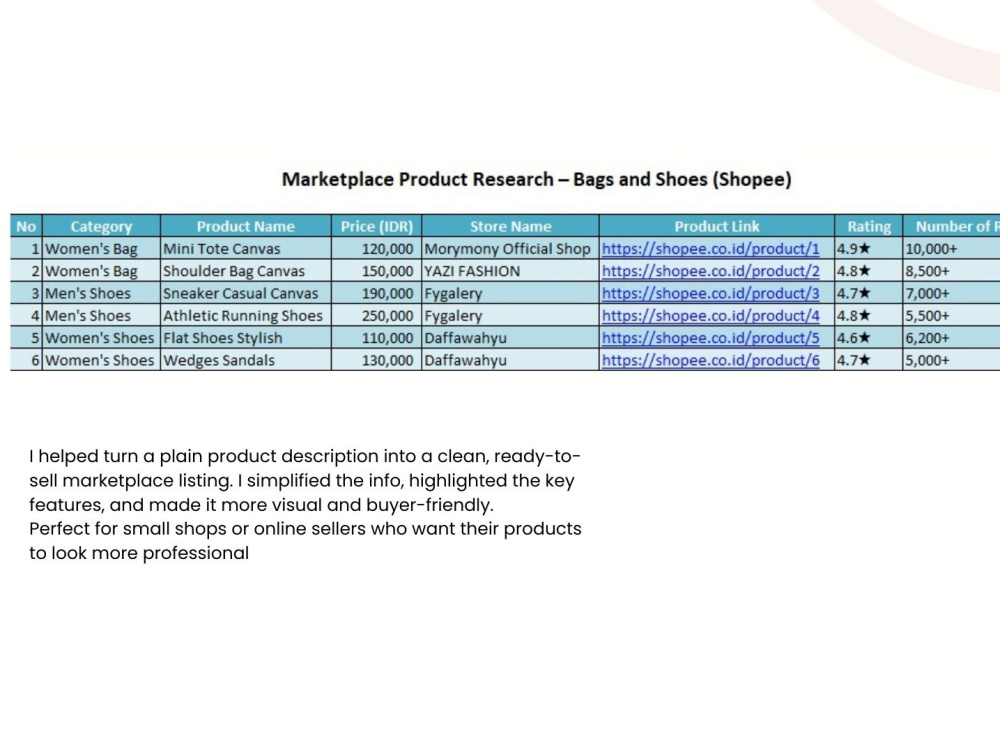Viewport: 1000px width, 750px height.
Task: Open the shopee.co.id/product/4 link
Action: coord(710,316)
